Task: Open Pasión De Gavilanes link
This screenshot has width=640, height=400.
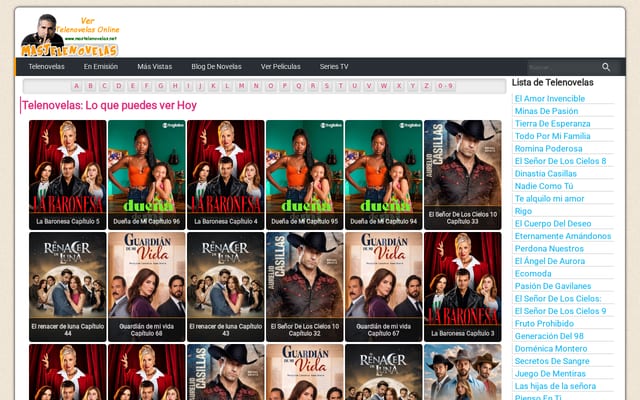Action: 553,286
